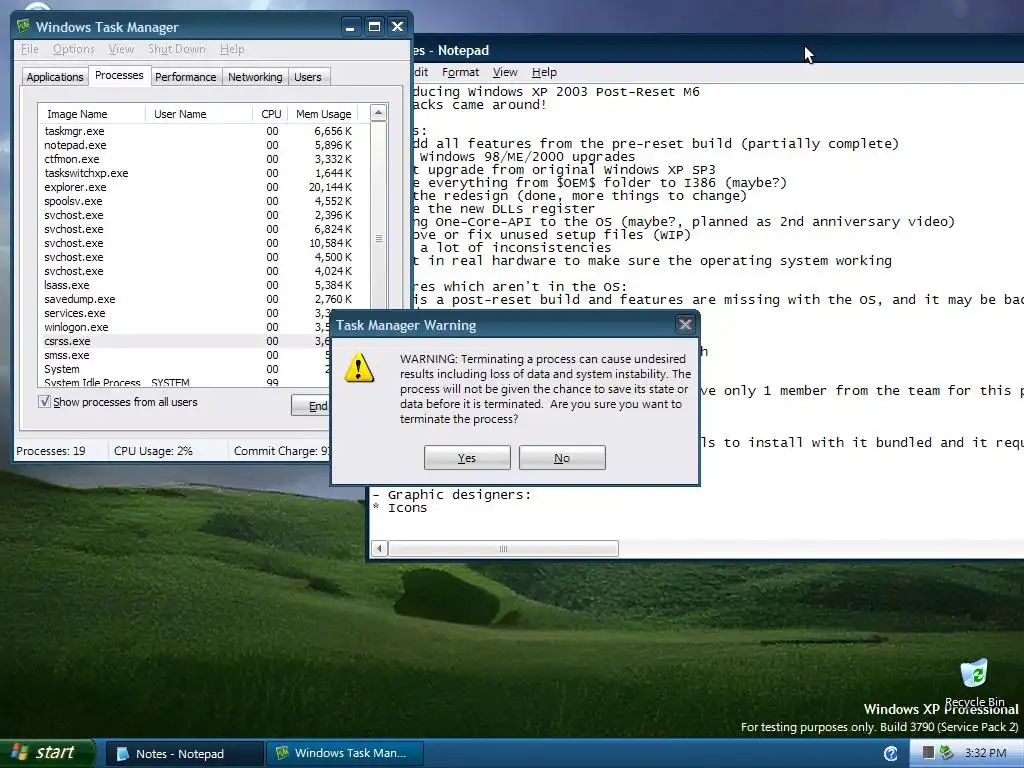Click Notepad horizontal scrollbar left arrow
1024x768 pixels.
(x=379, y=549)
